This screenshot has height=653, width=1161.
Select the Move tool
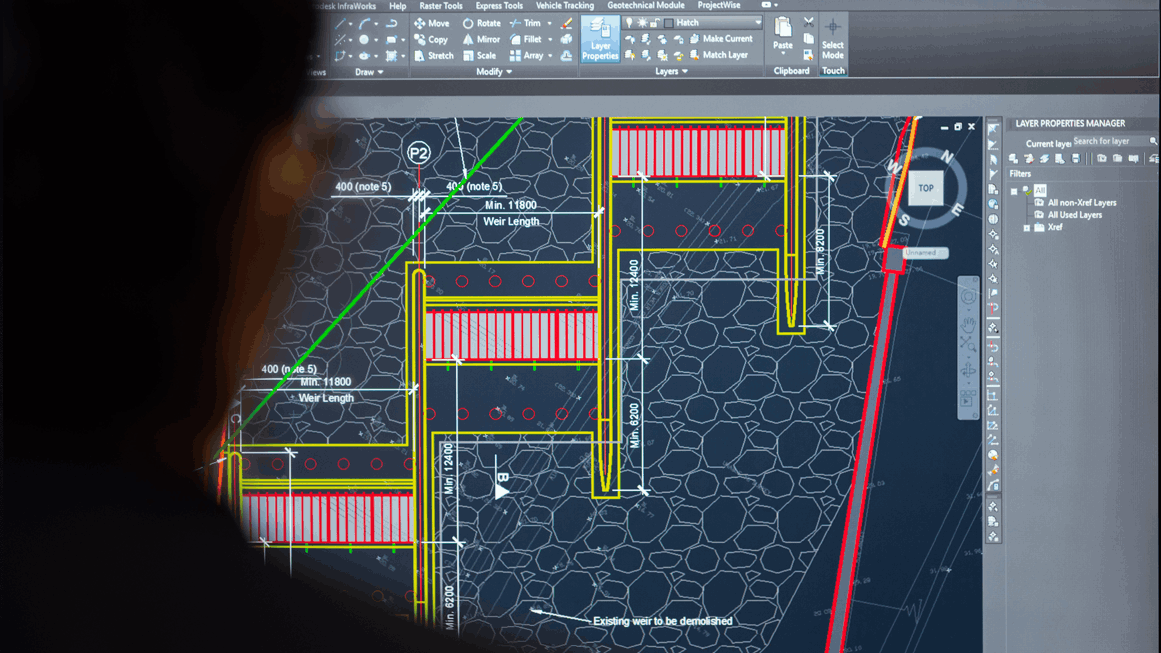point(432,23)
